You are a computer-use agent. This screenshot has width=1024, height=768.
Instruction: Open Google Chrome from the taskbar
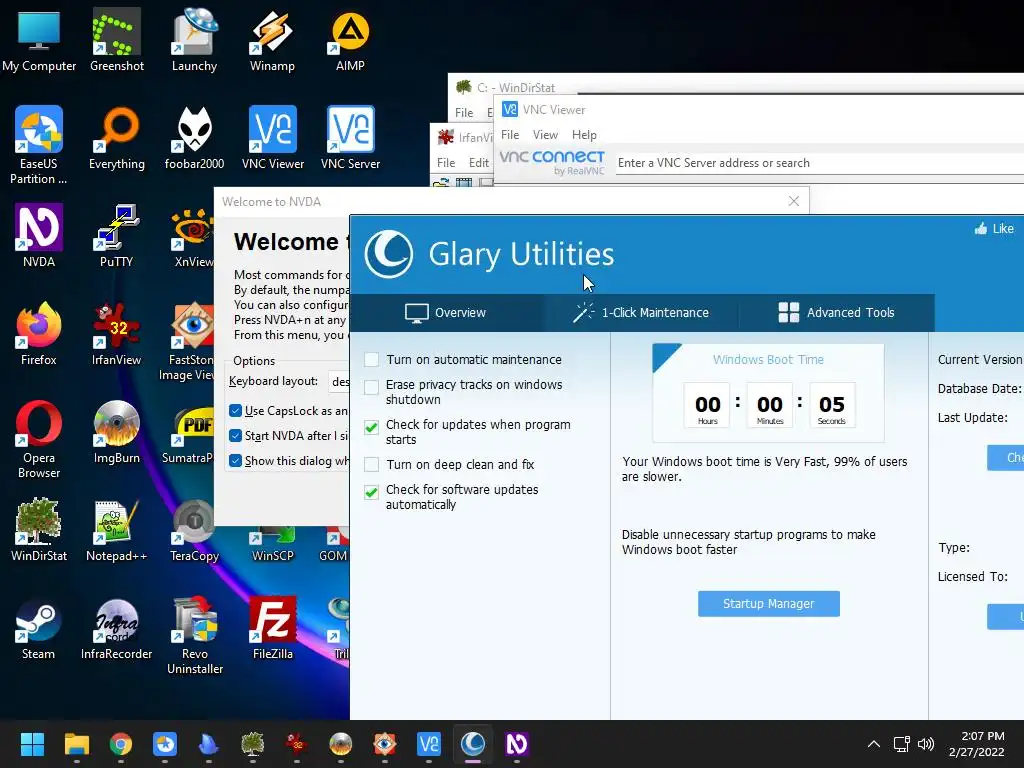[x=121, y=744]
